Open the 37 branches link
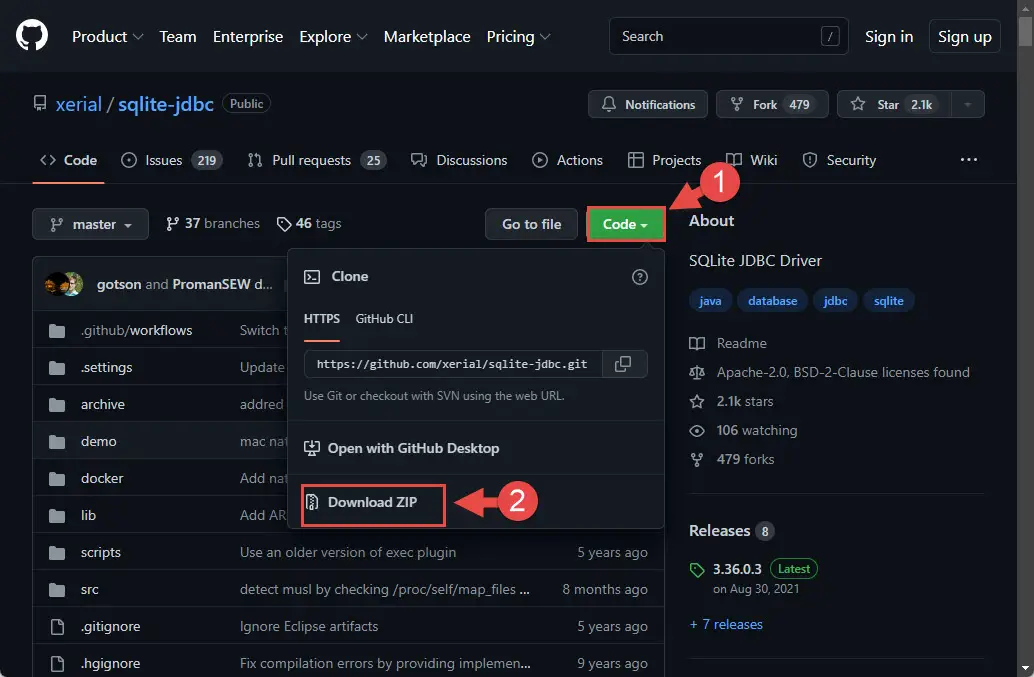 [213, 223]
